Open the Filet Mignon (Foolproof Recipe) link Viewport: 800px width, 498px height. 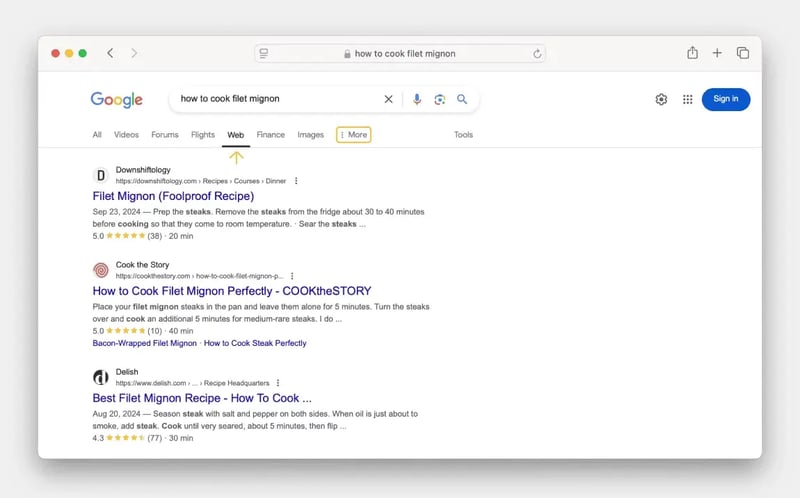(173, 196)
